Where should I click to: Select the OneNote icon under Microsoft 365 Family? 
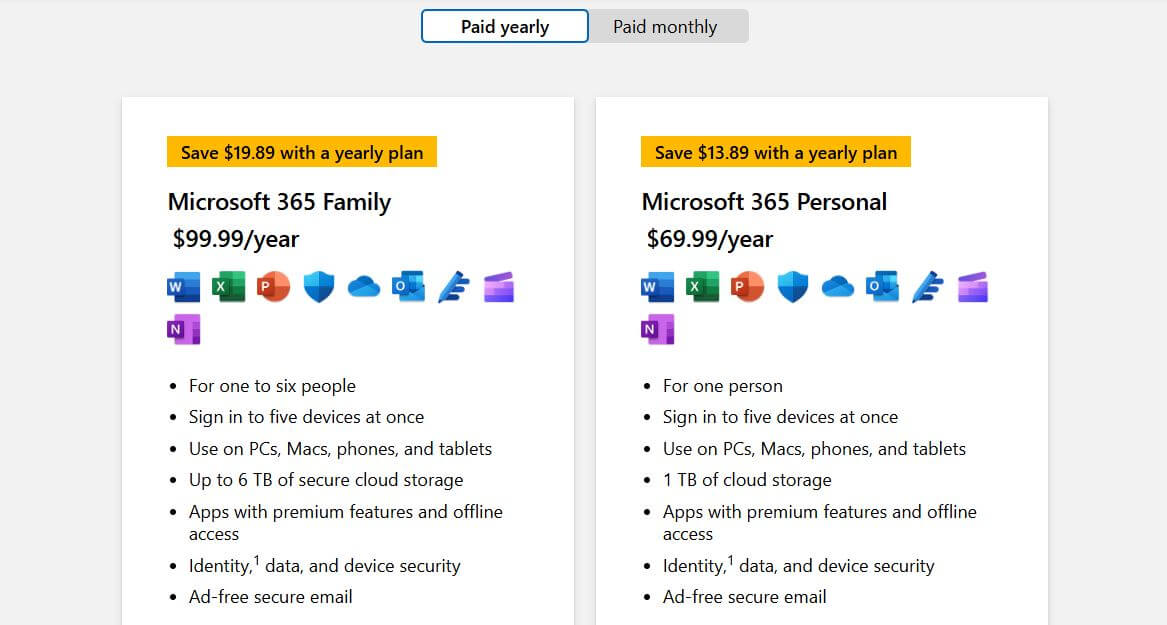point(183,328)
